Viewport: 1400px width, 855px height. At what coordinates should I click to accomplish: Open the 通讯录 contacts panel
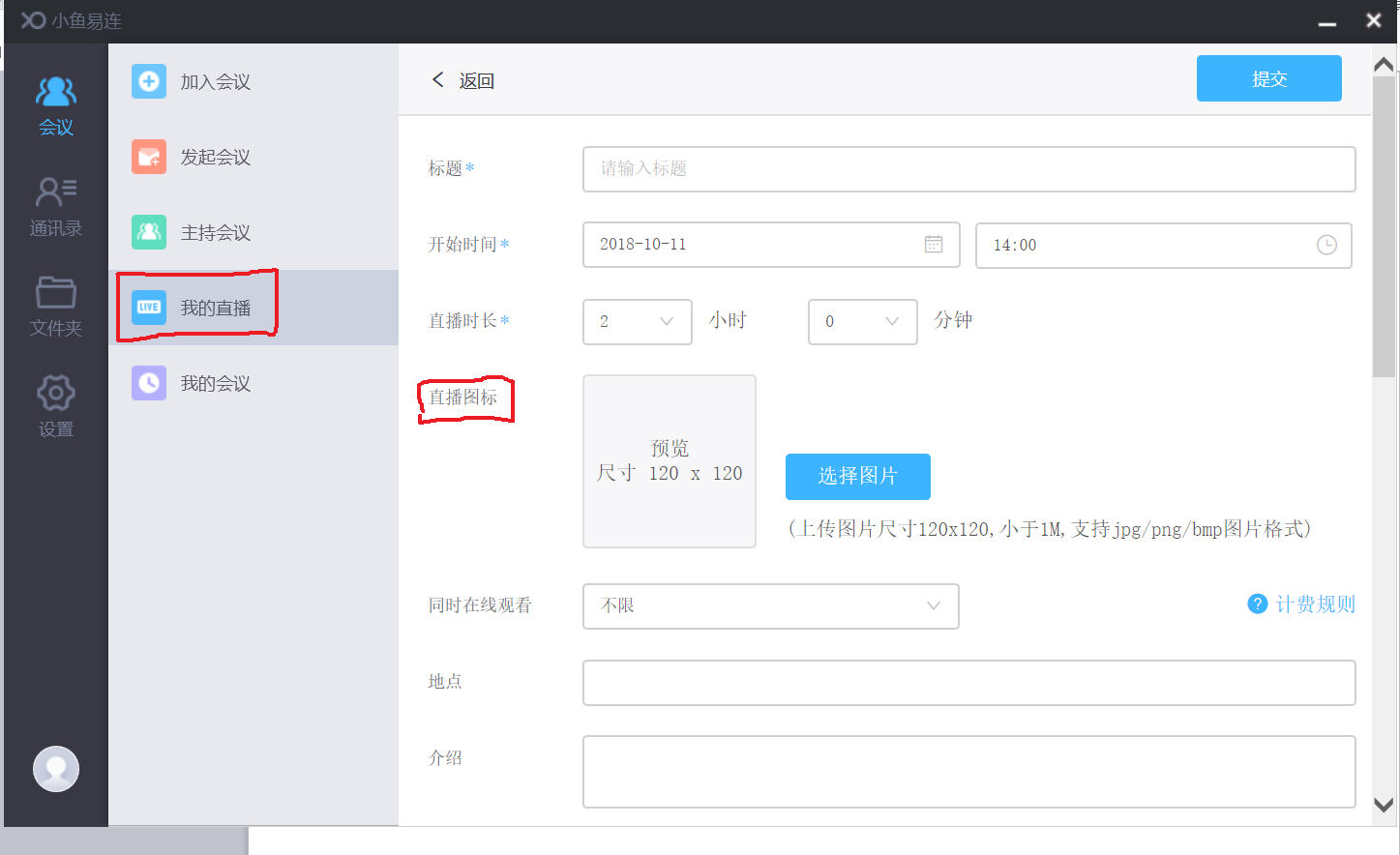click(55, 206)
